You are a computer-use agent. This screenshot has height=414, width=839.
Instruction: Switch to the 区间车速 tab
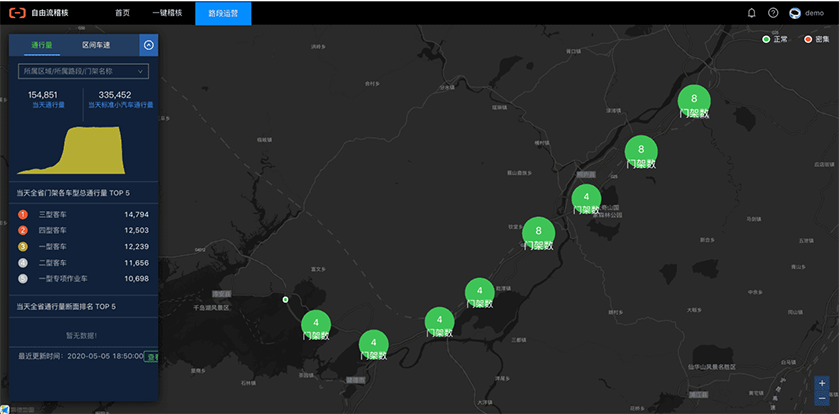[96, 45]
